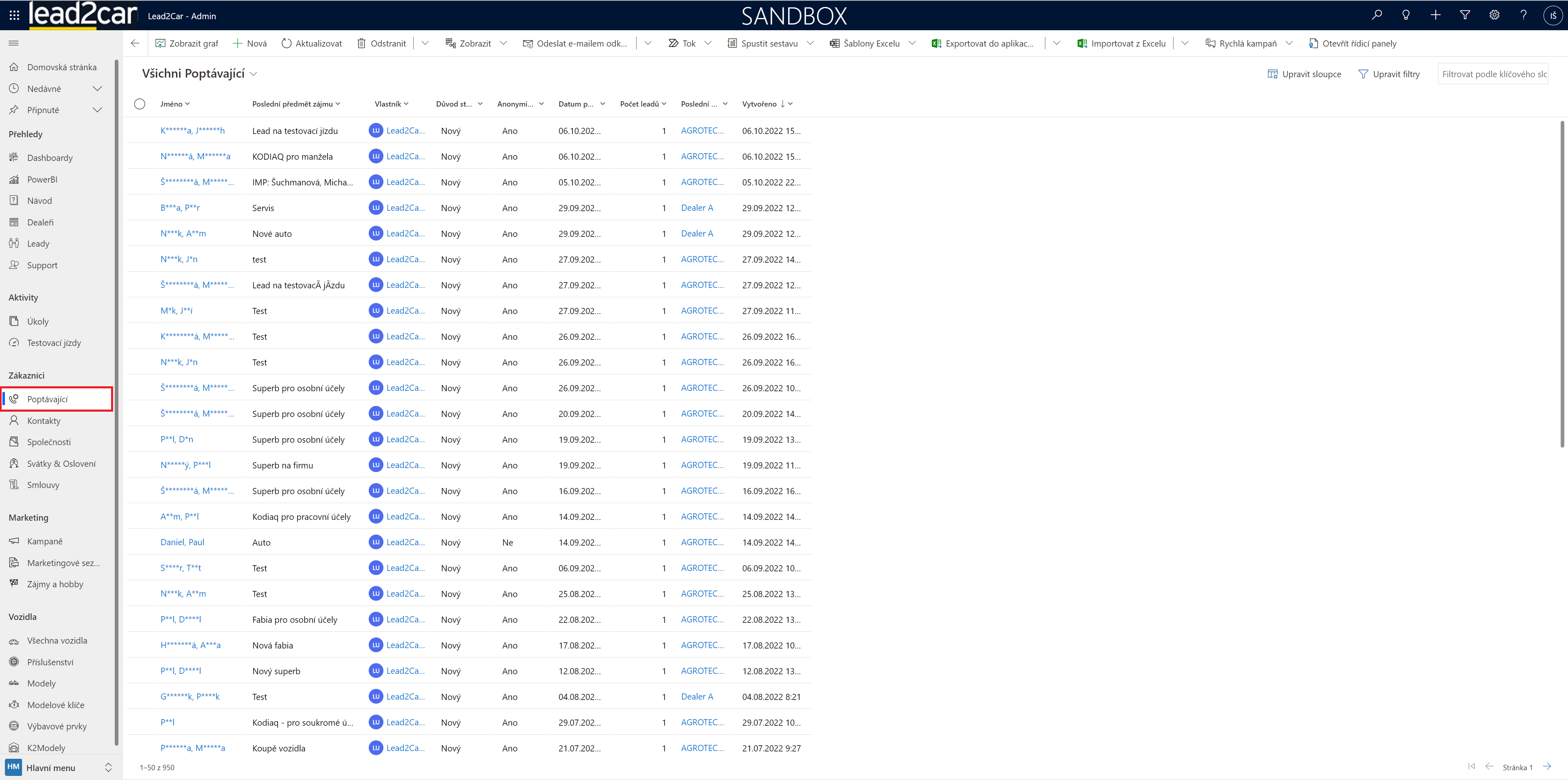Click the lightbulb assistant icon
Viewport: 1568px width, 780px height.
[1405, 15]
